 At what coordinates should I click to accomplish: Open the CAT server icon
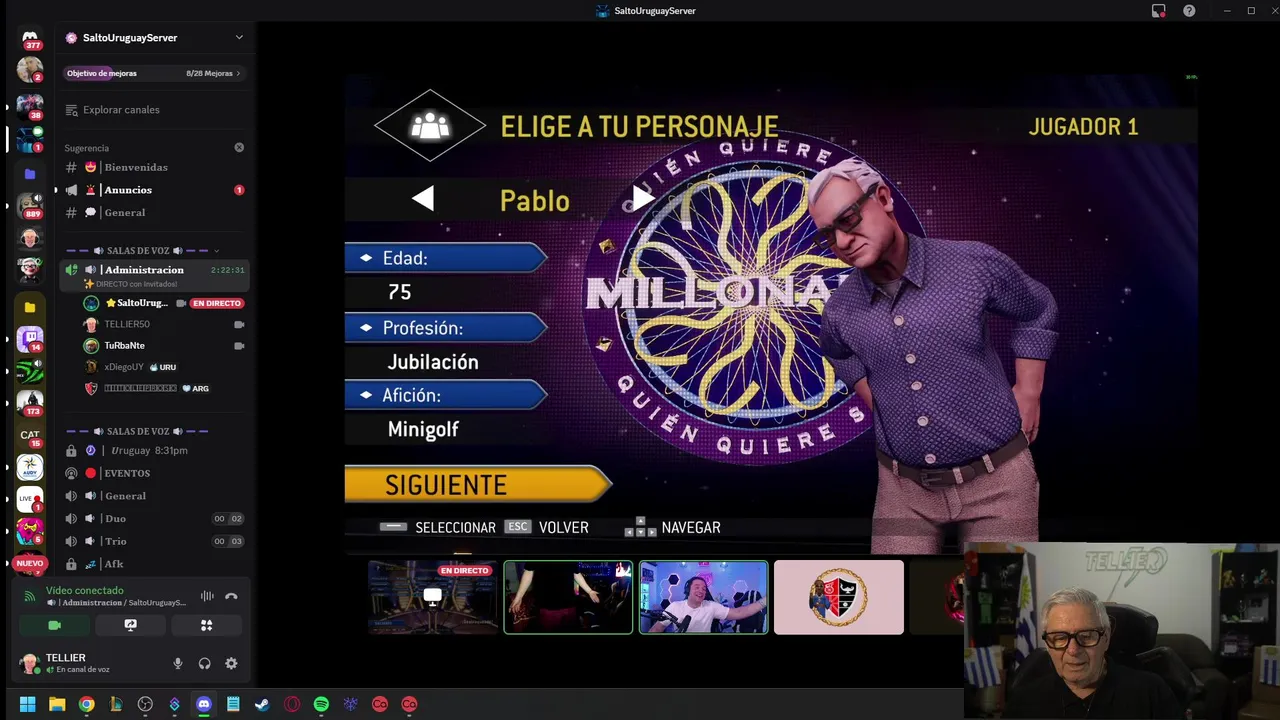pos(30,435)
